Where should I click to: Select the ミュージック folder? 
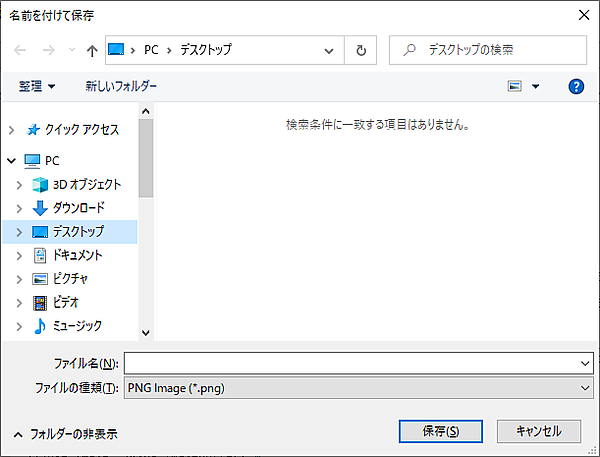point(77,326)
